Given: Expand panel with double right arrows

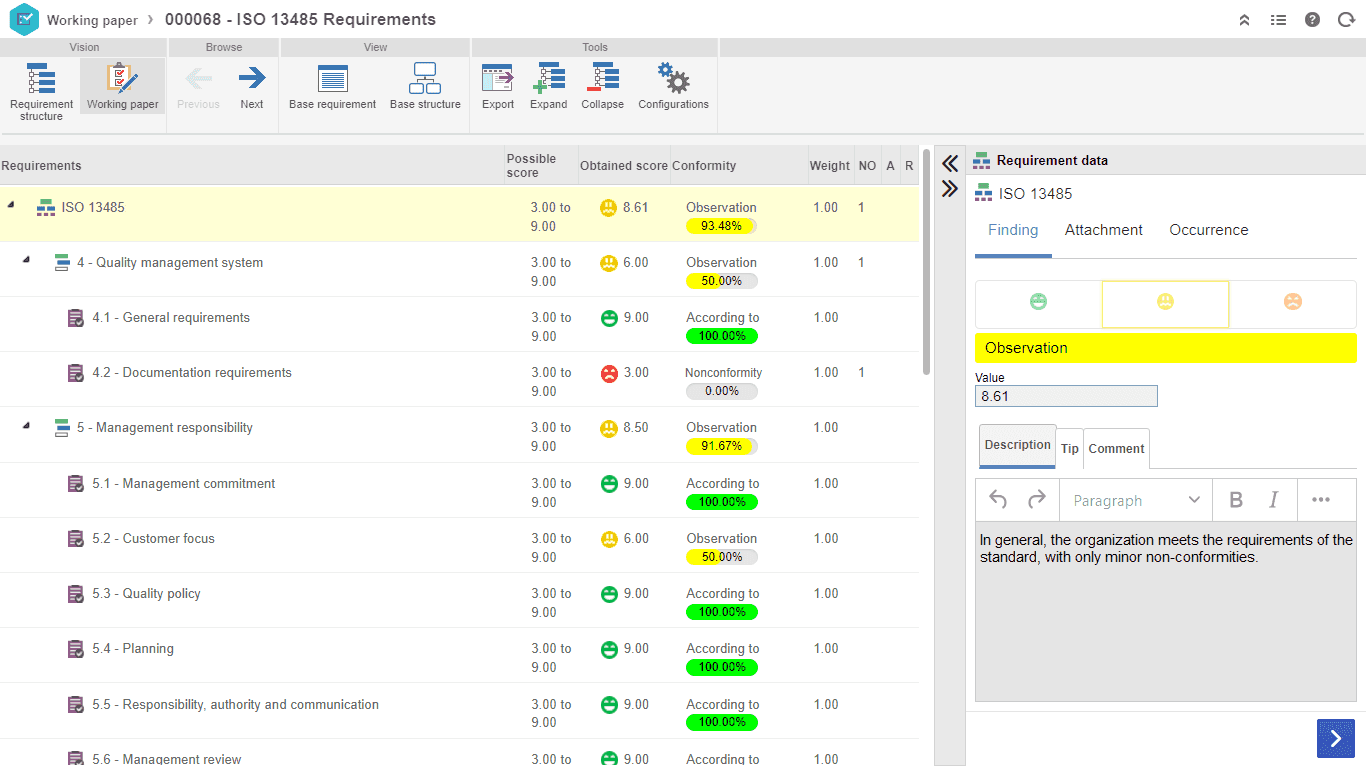Looking at the screenshot, I should click(950, 188).
